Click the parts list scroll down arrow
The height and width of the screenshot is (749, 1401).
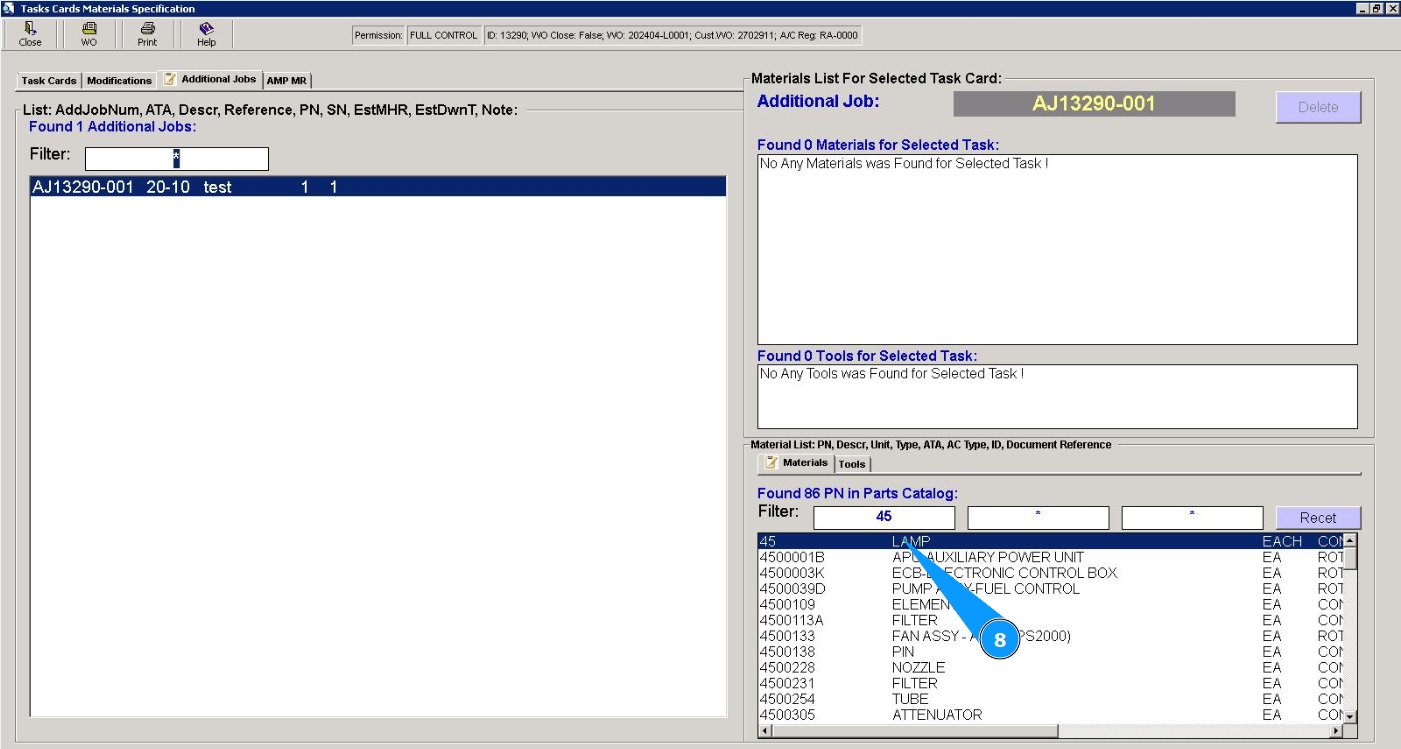(x=1349, y=716)
